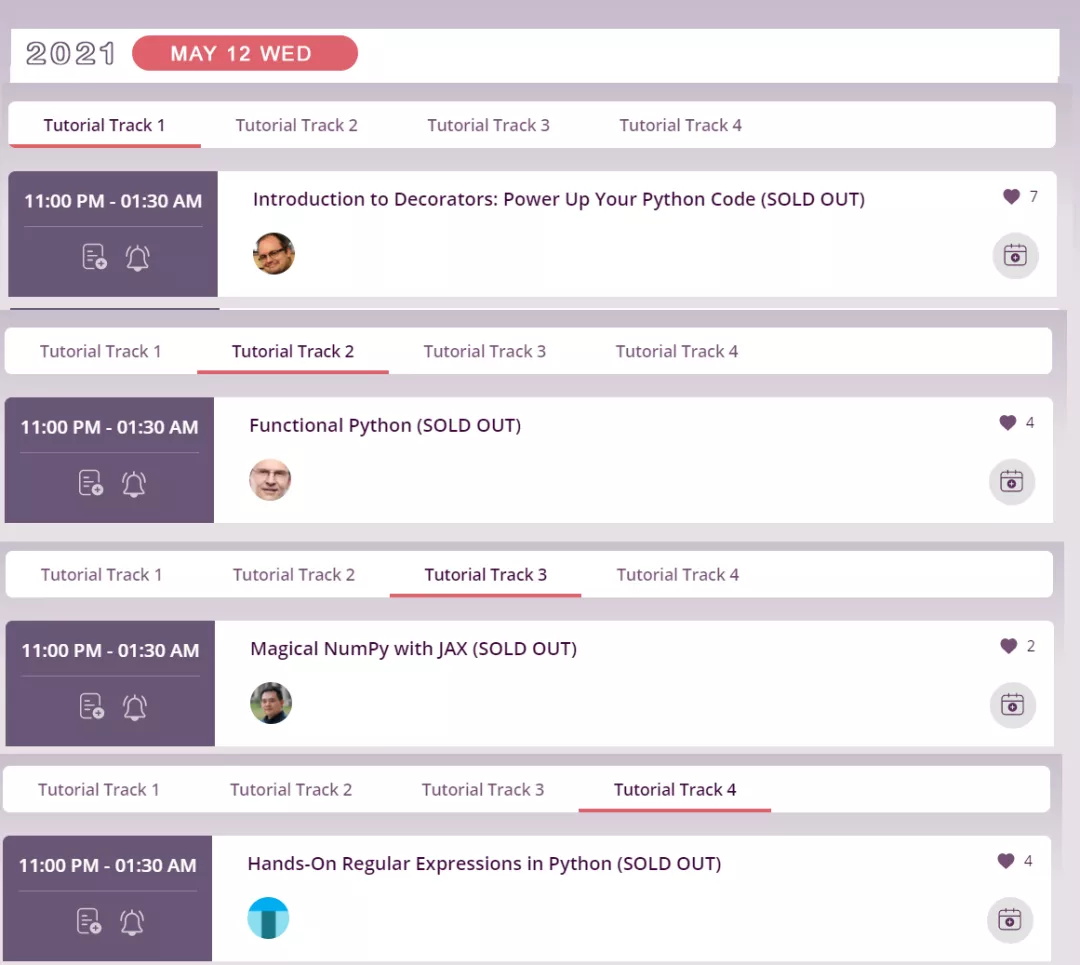Click add-note icon for Introduction to Decorators session

click(94, 258)
